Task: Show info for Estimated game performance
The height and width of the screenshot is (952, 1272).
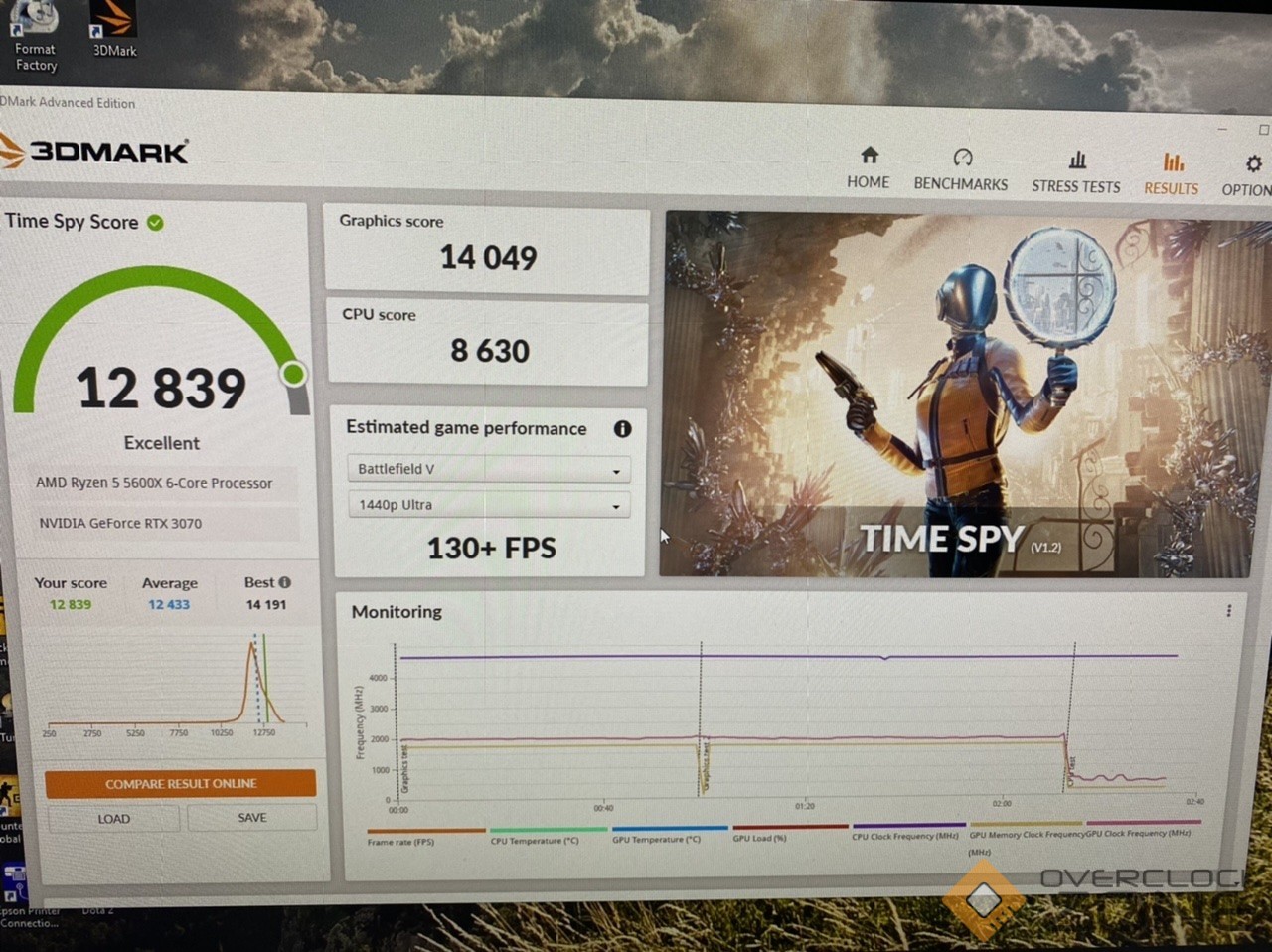Action: point(622,429)
